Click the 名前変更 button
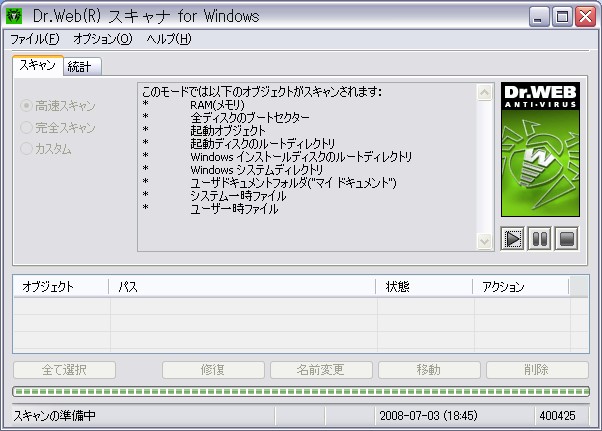Viewport: 602px width, 431px height. click(x=321, y=370)
